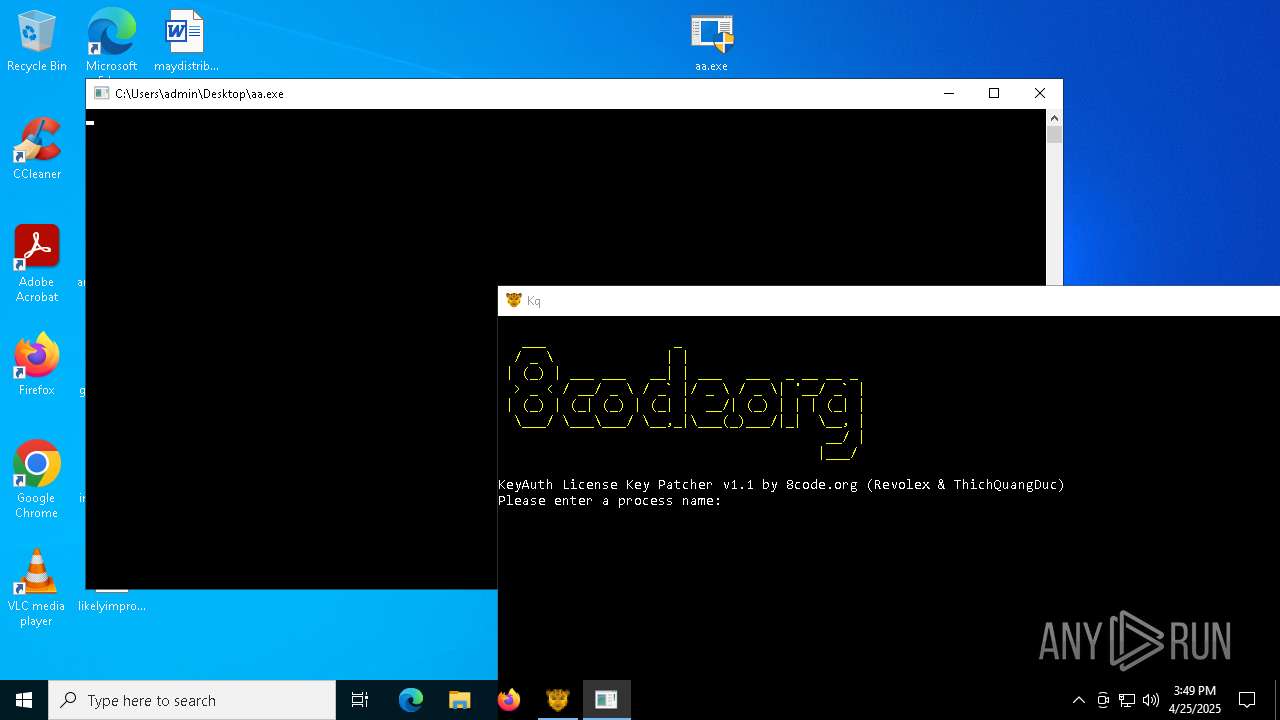Viewport: 1280px width, 720px height.
Task: Select the aa.exe desktop icon
Action: (711, 42)
